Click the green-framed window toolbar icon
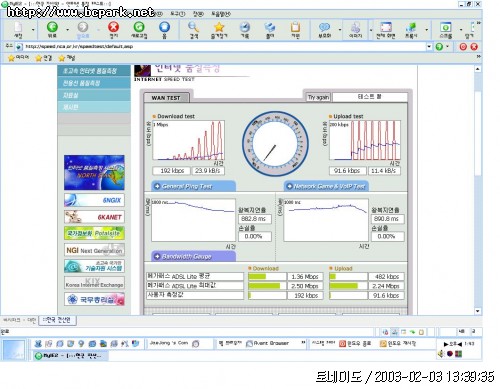Screen dimensions: 500x389 pos(446,27)
